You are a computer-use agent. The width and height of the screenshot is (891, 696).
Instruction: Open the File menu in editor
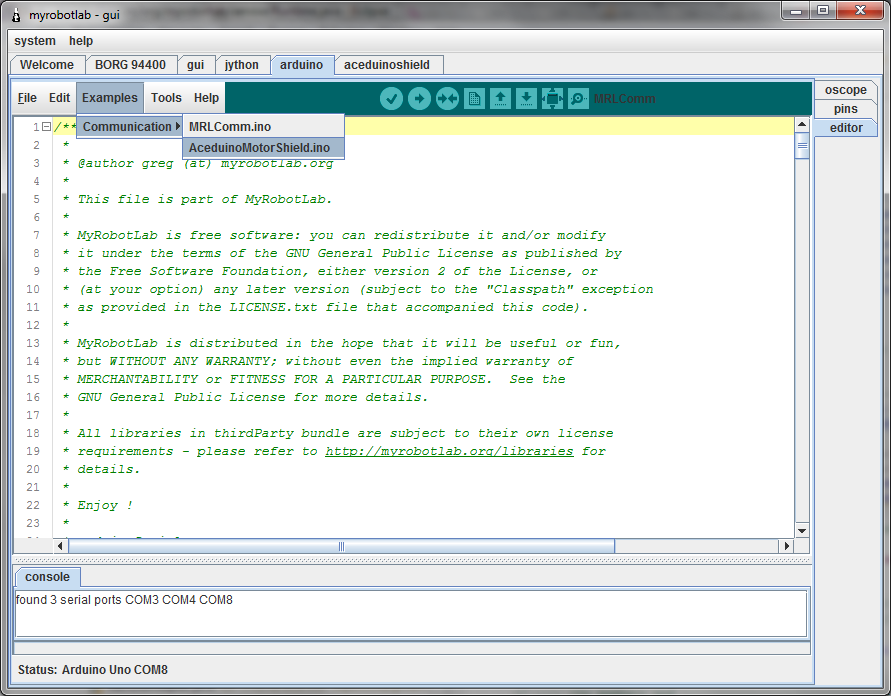click(x=27, y=98)
